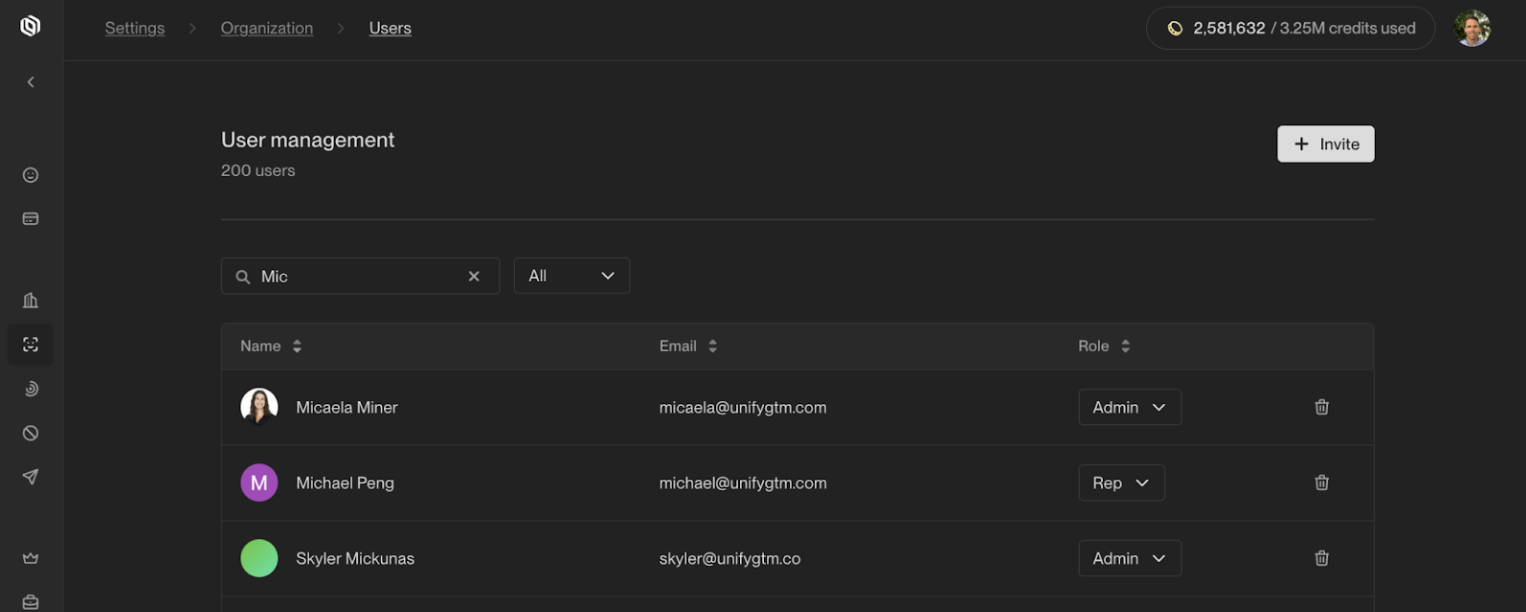Click email micaela@unifygtm.com
The image size is (1526, 612).
pyautogui.click(x=743, y=407)
